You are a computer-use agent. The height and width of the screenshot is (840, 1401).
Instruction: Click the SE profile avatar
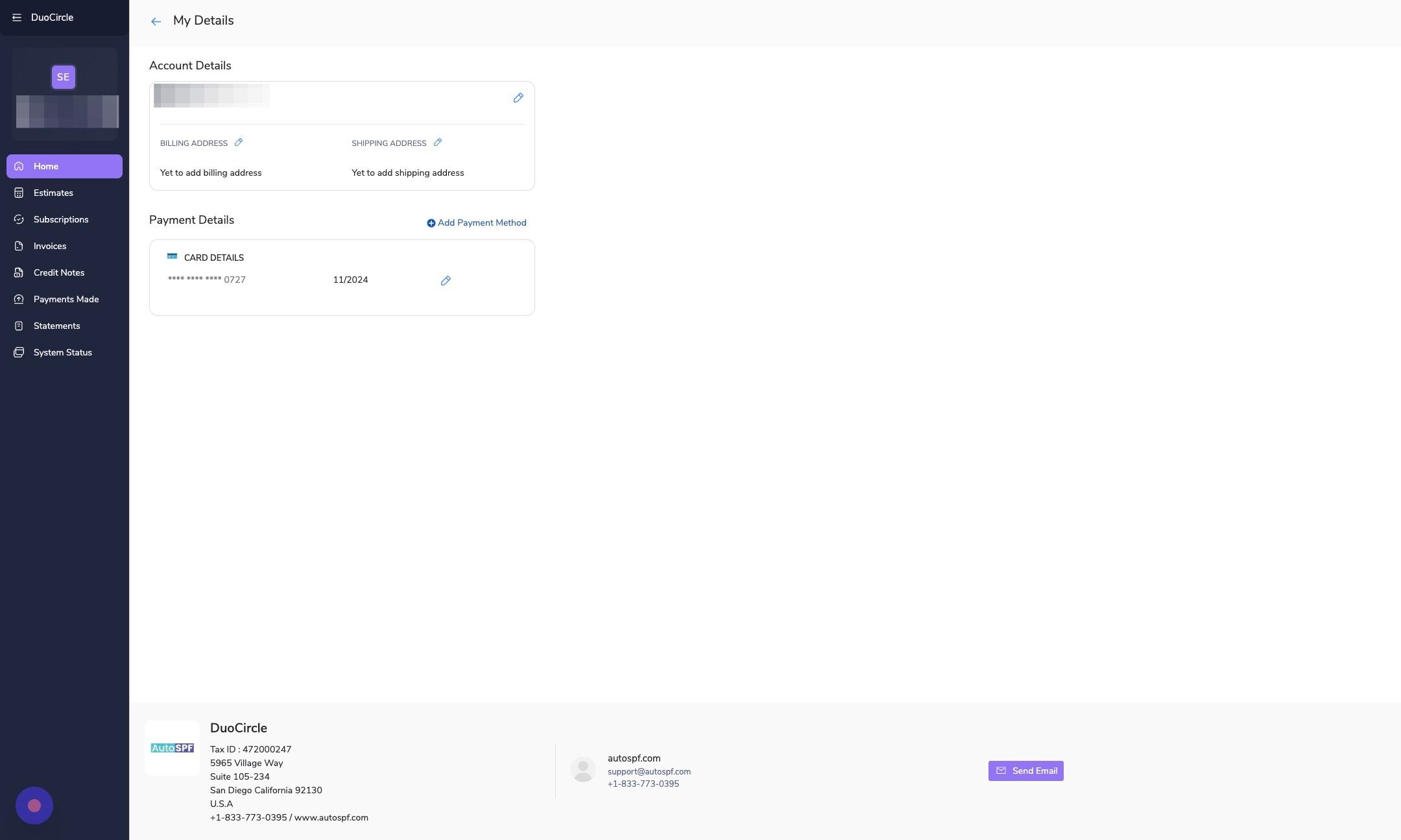click(63, 77)
